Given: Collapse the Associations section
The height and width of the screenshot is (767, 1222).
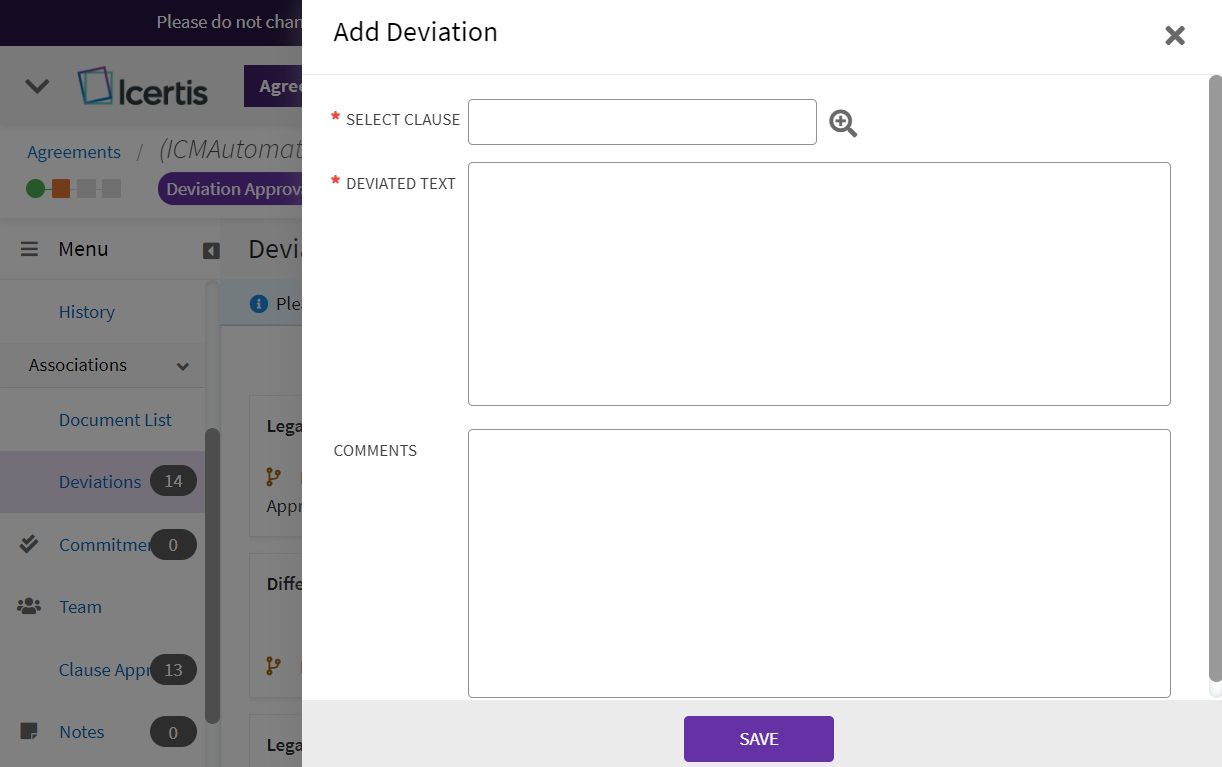Looking at the screenshot, I should (x=183, y=366).
